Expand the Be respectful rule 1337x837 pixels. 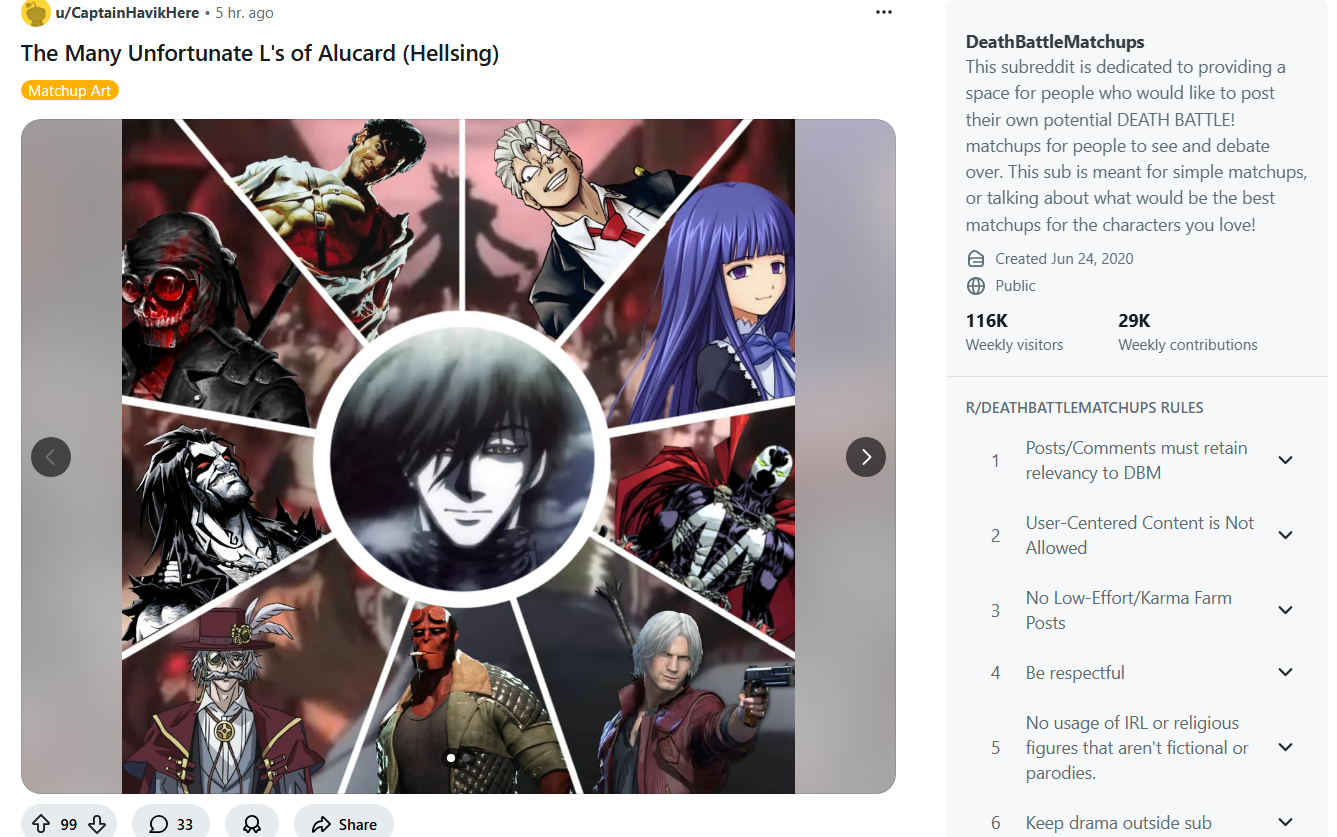pyautogui.click(x=1286, y=672)
